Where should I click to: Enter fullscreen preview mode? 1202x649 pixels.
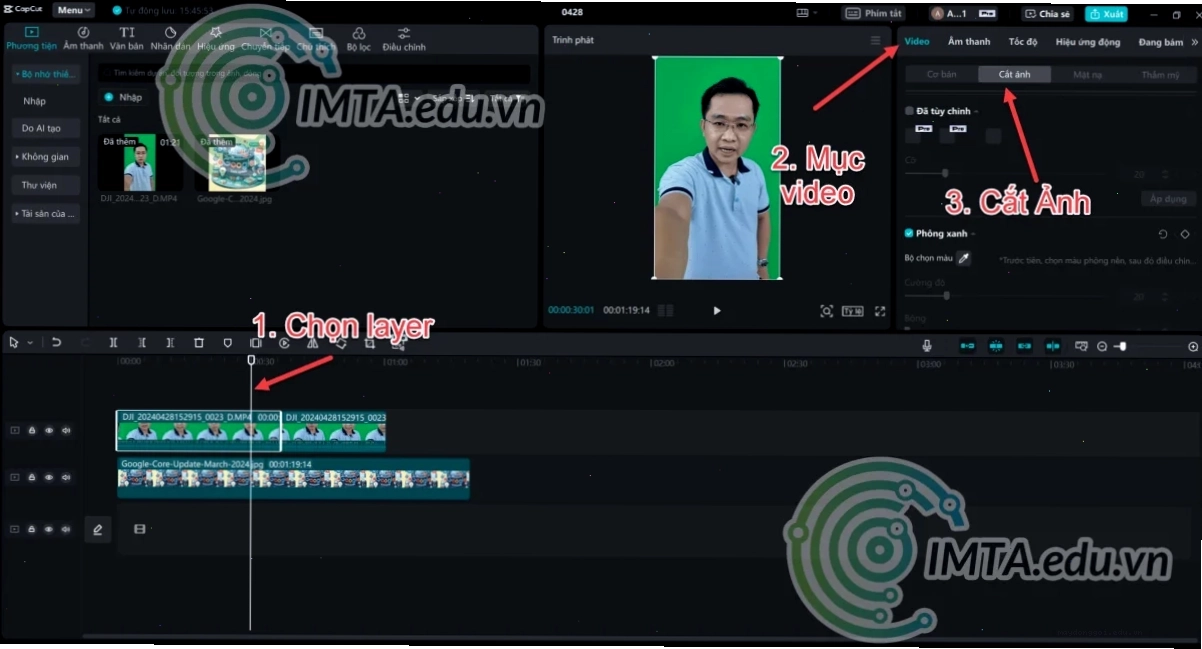pos(880,311)
